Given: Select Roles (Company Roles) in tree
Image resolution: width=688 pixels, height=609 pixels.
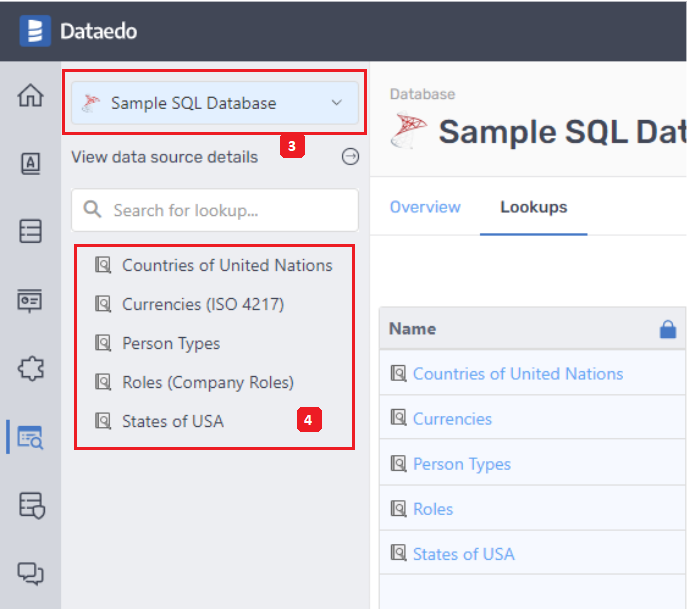Looking at the screenshot, I should pos(208,382).
